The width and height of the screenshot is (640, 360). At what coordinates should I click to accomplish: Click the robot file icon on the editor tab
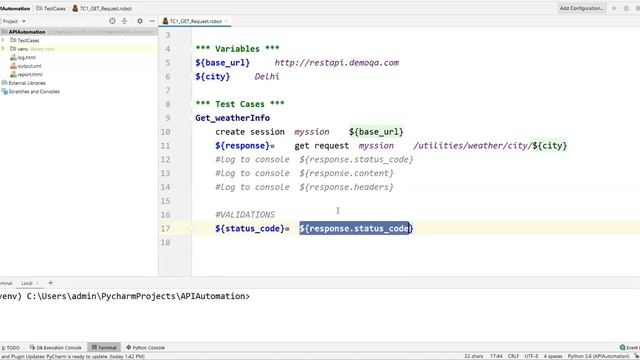tap(165, 21)
